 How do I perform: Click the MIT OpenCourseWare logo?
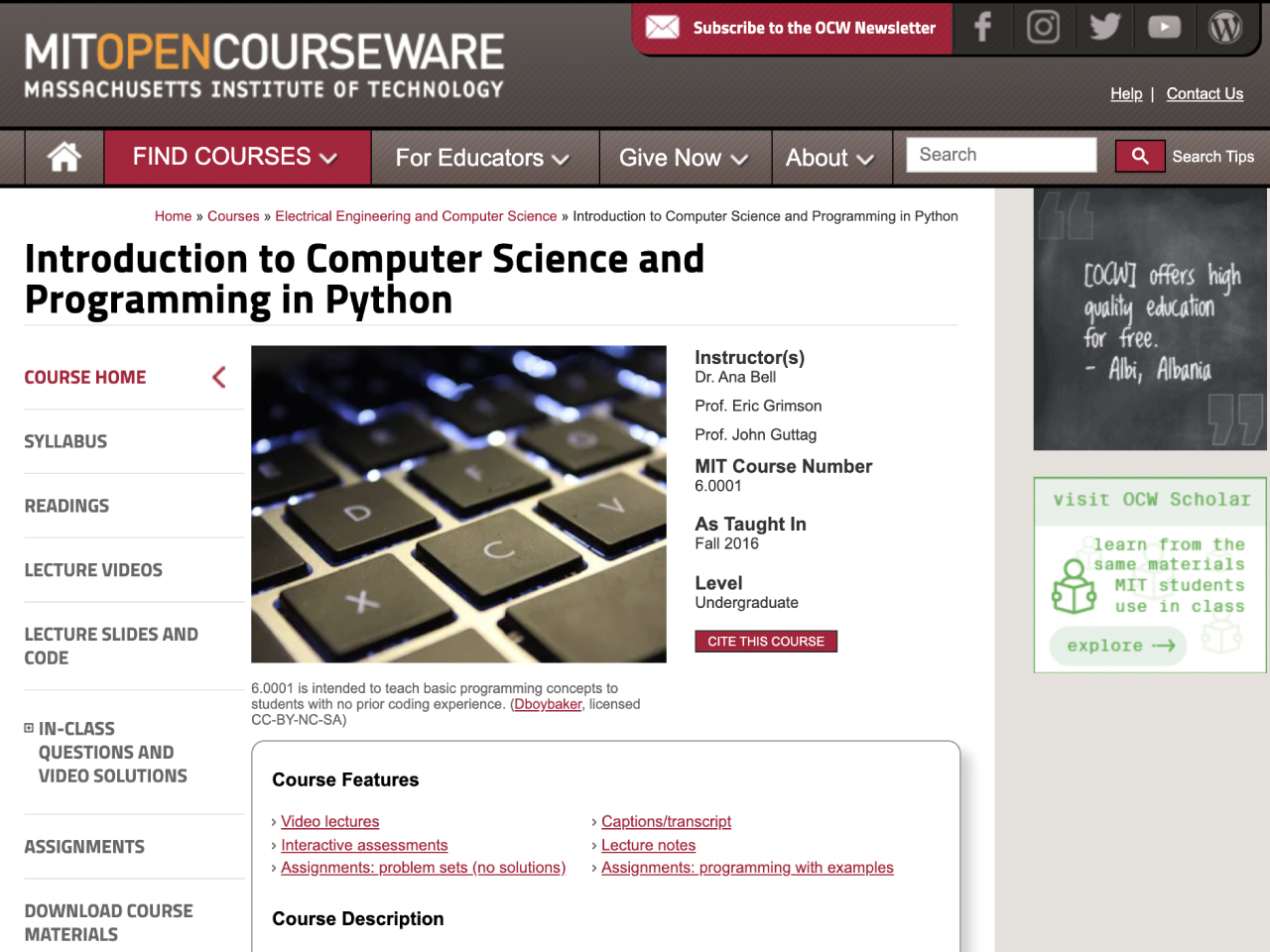coord(264,65)
